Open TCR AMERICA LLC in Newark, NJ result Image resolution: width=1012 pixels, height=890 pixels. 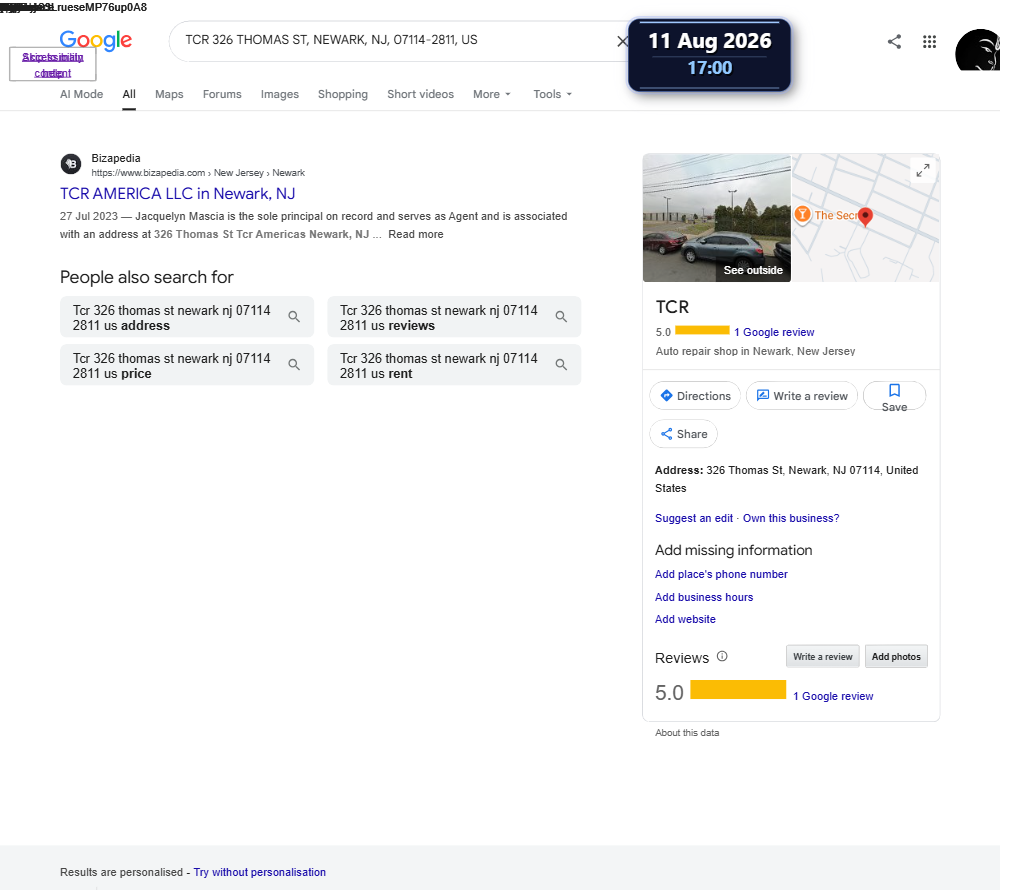pyautogui.click(x=177, y=194)
